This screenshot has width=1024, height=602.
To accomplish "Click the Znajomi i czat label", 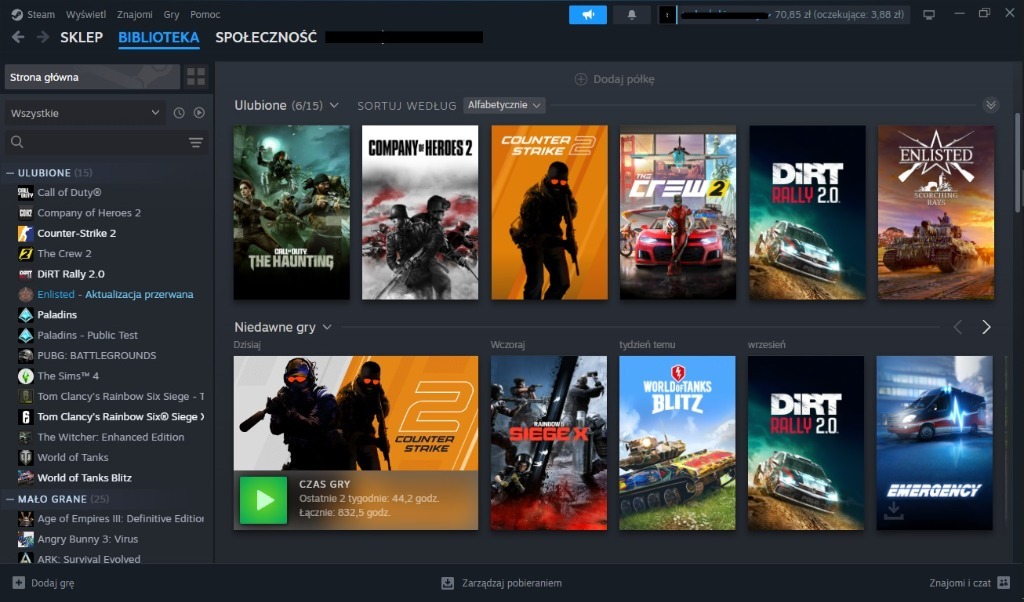I will point(960,583).
